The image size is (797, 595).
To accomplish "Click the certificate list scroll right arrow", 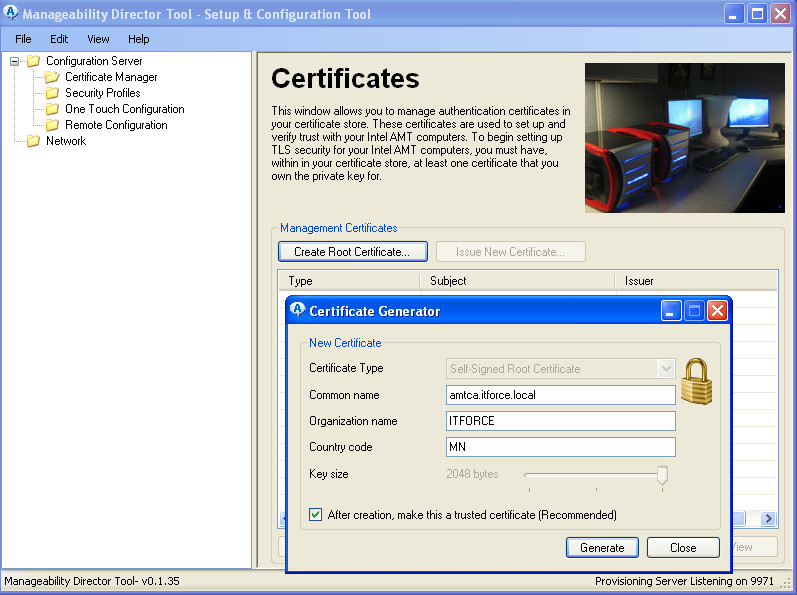I will [x=768, y=518].
